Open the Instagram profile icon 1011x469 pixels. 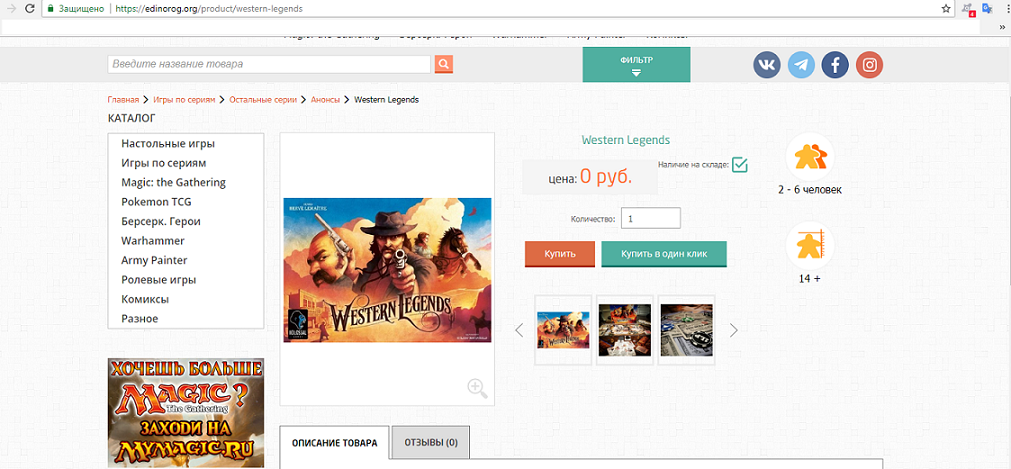point(869,65)
